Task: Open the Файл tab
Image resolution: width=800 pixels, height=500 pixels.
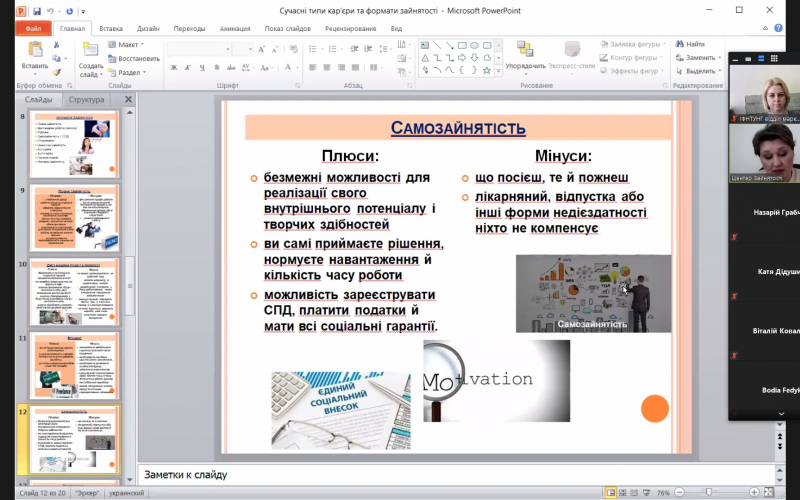Action: click(x=33, y=29)
